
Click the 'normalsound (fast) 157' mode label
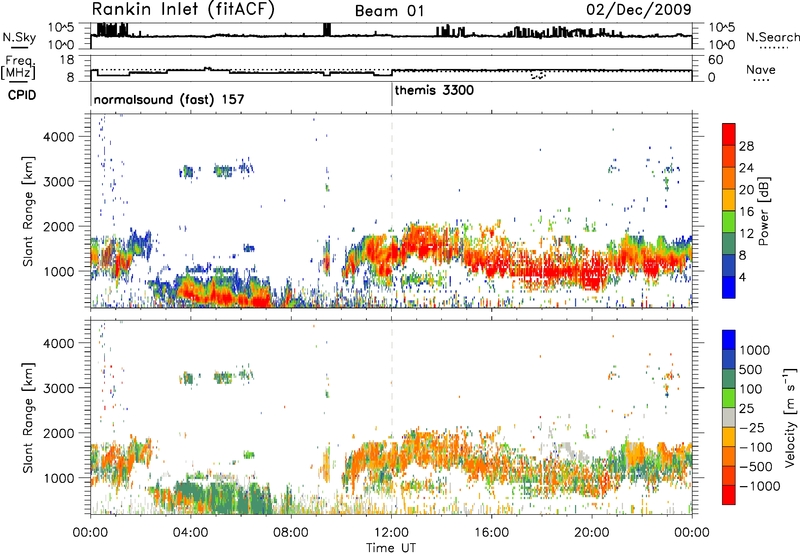coord(169,99)
